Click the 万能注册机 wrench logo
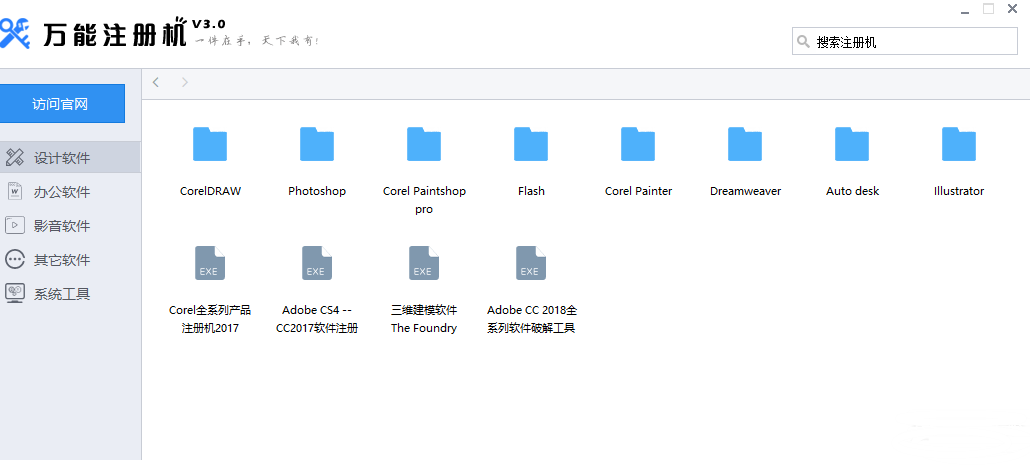1030x465 pixels. [x=14, y=32]
